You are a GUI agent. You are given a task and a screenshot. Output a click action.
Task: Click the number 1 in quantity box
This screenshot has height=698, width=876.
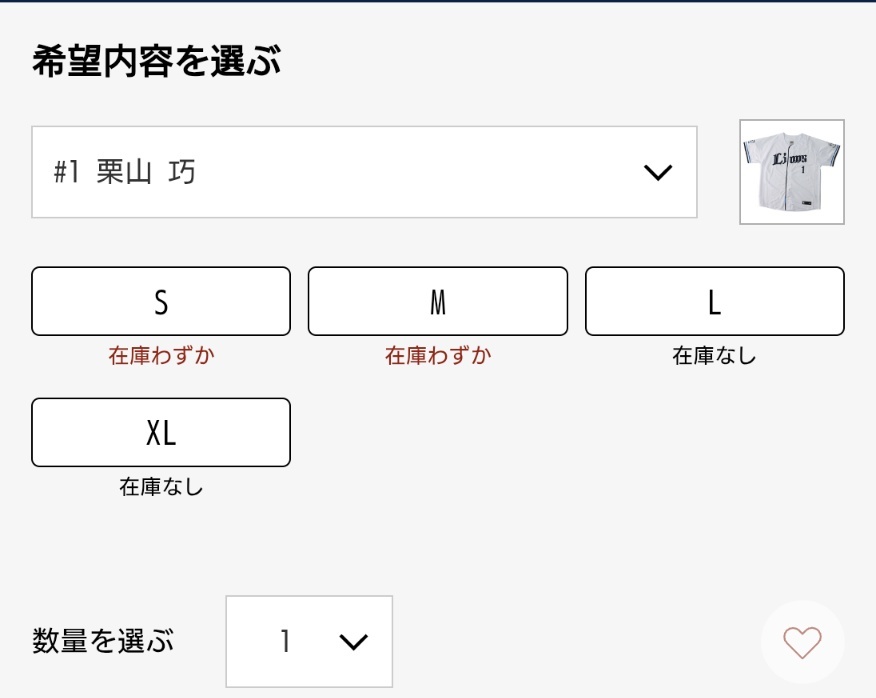coord(285,641)
